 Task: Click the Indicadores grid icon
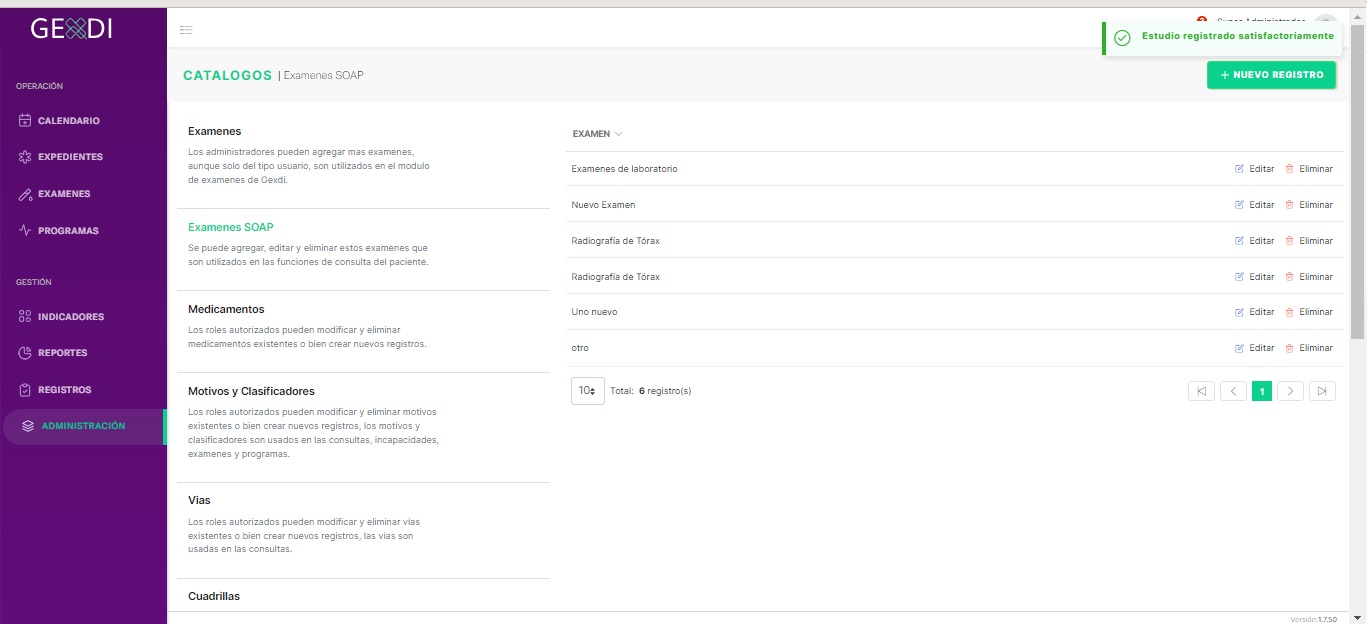pyautogui.click(x=26, y=317)
